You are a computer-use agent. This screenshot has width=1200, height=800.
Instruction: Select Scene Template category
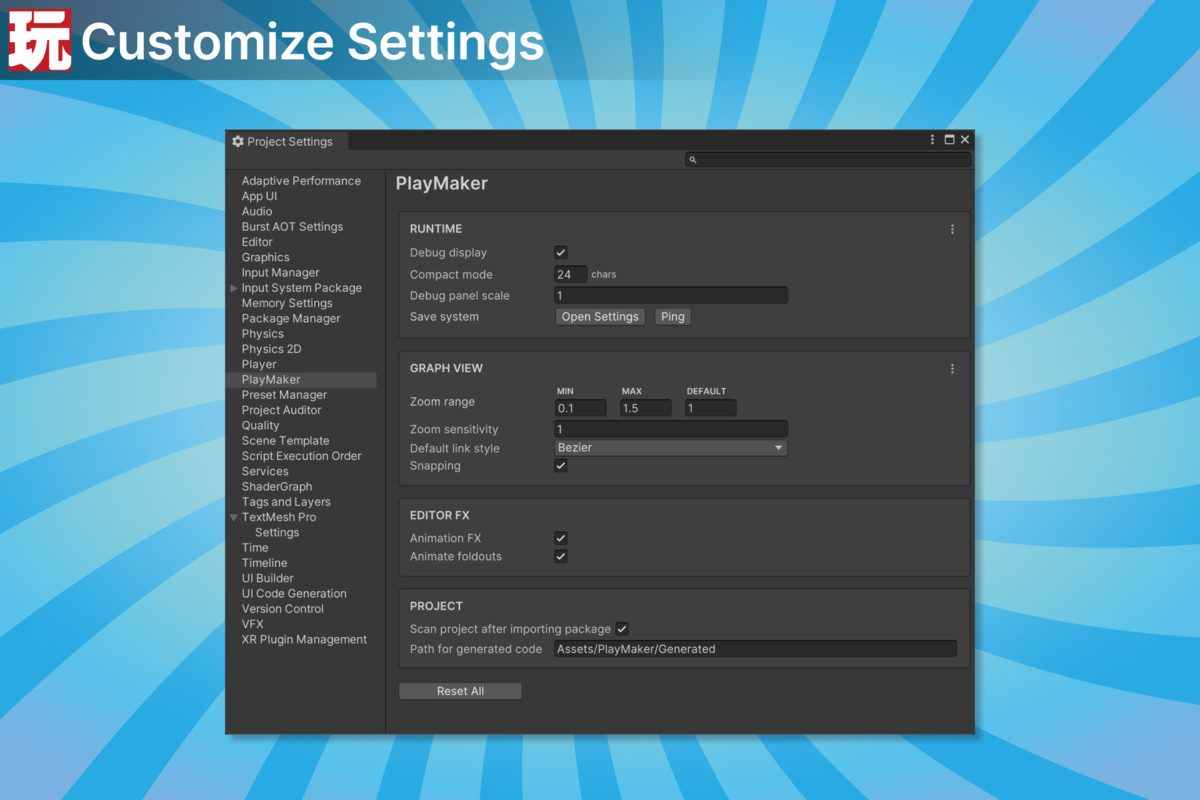click(x=286, y=441)
